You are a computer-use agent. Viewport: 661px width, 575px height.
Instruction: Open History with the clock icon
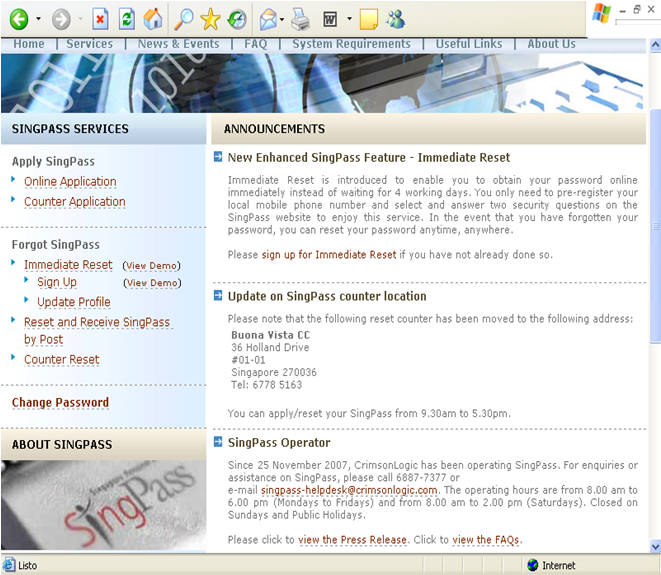tap(236, 19)
